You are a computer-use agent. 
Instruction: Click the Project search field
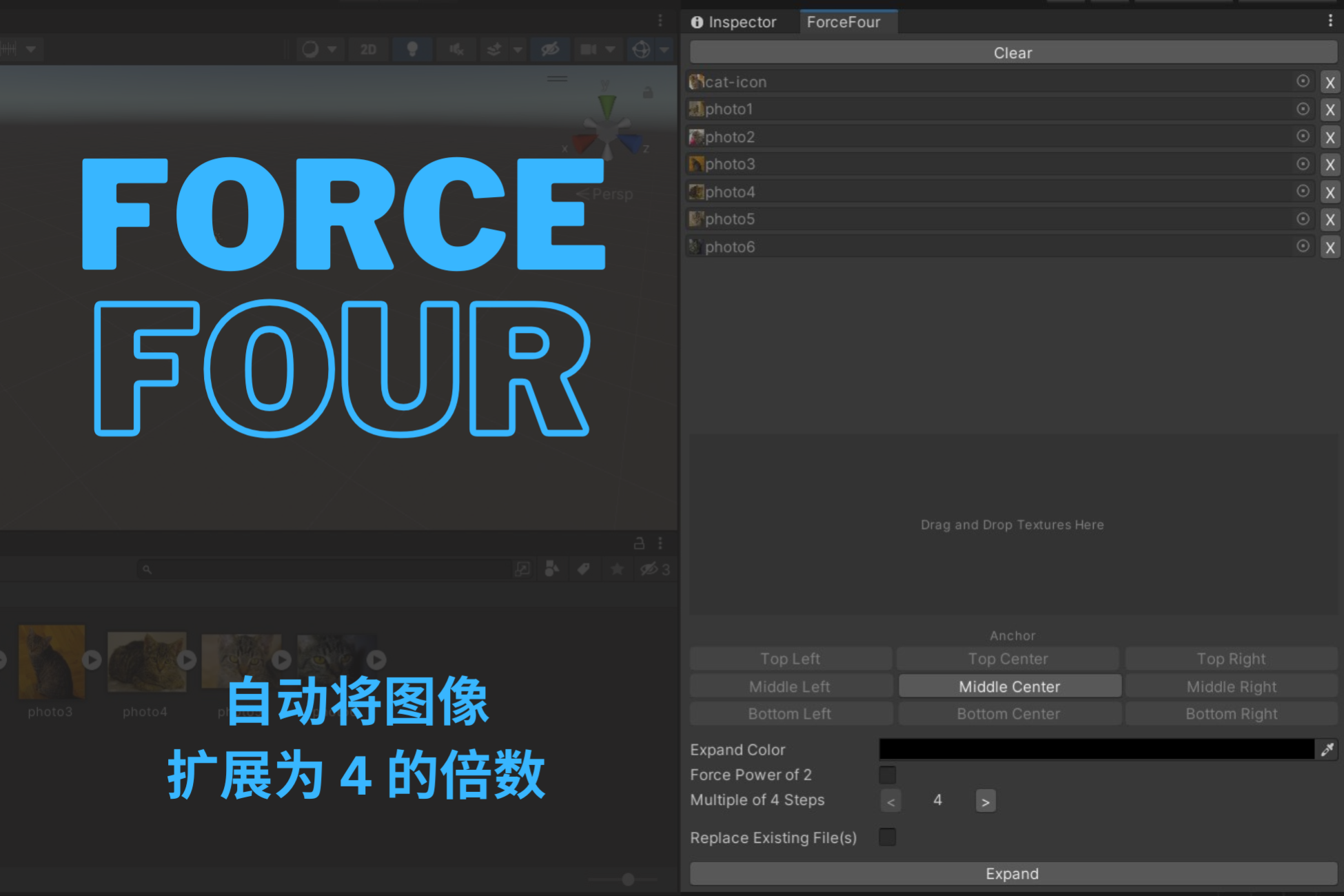click(x=323, y=569)
